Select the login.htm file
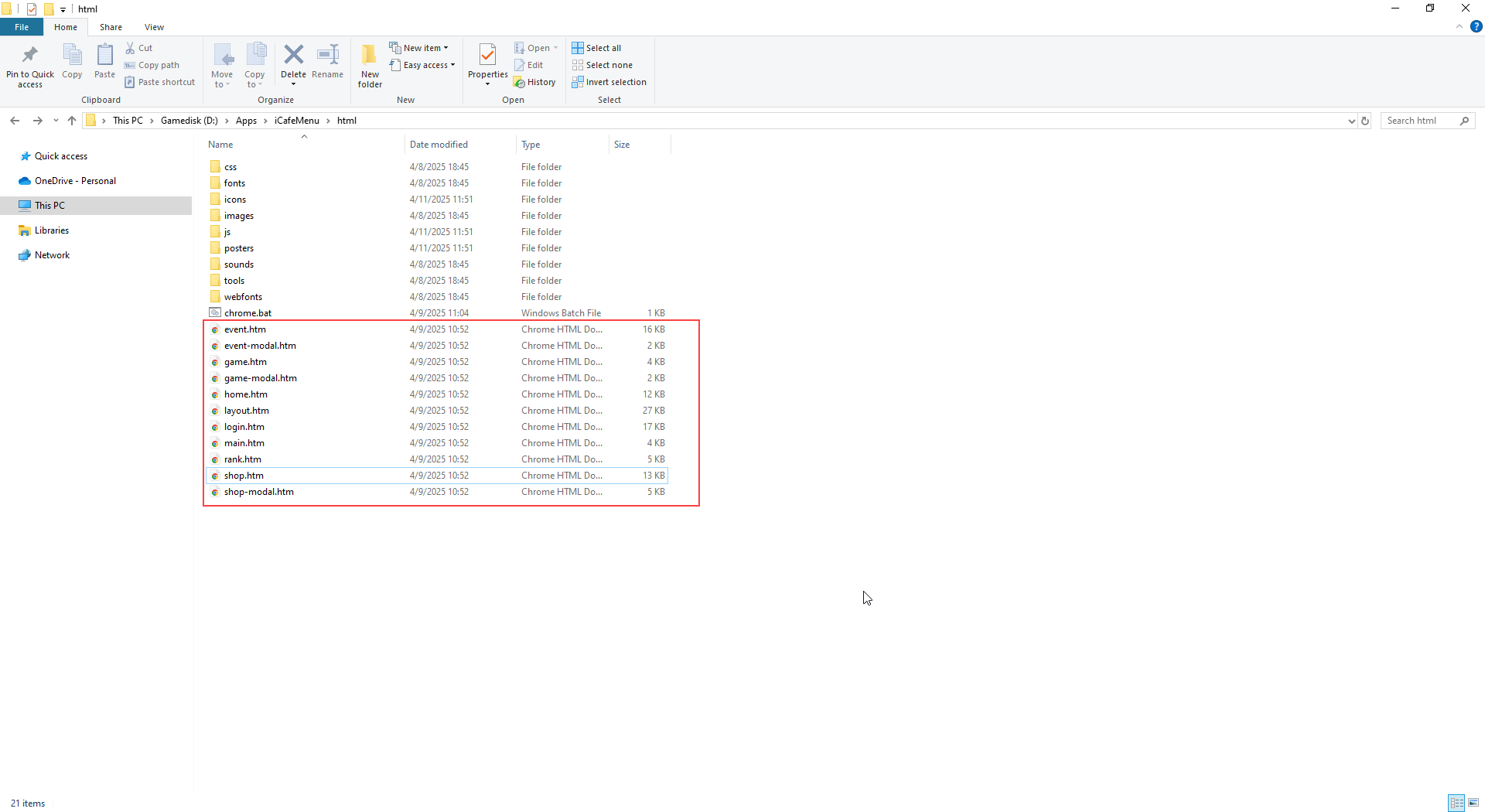The image size is (1485, 812). point(244,427)
